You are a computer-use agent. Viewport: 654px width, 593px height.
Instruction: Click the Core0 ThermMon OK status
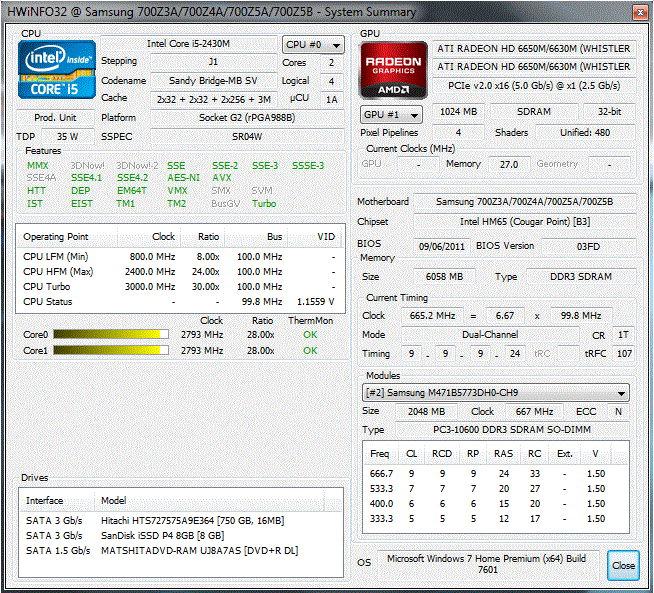coord(310,335)
